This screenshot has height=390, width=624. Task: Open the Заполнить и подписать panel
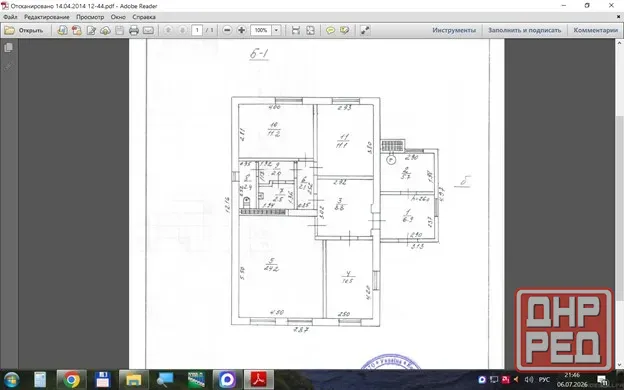pos(525,30)
